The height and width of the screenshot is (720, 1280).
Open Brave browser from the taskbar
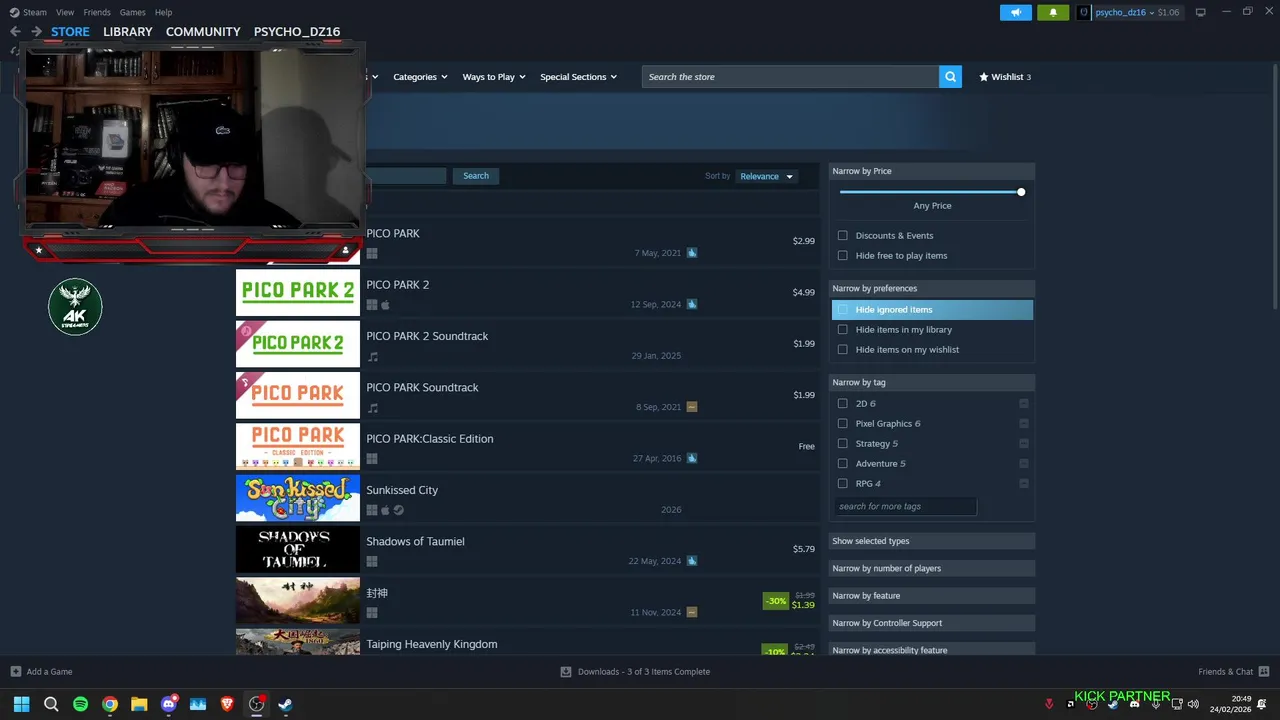tap(227, 704)
